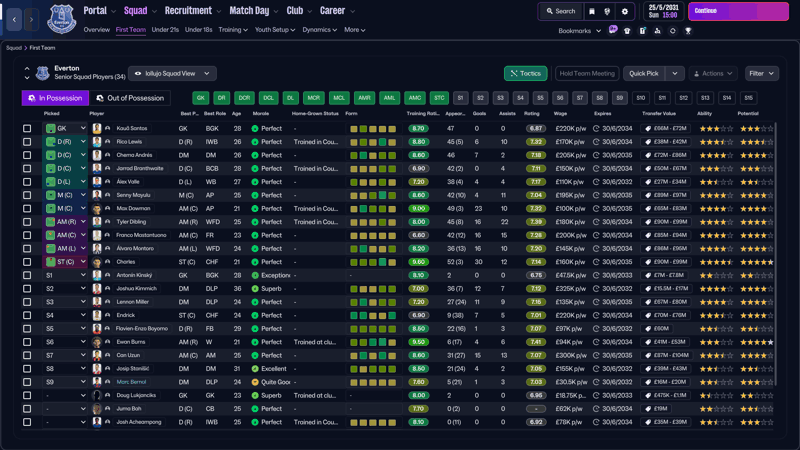Click the contract expiry clock icon in Joshua Kimmich's row

[x=596, y=289]
